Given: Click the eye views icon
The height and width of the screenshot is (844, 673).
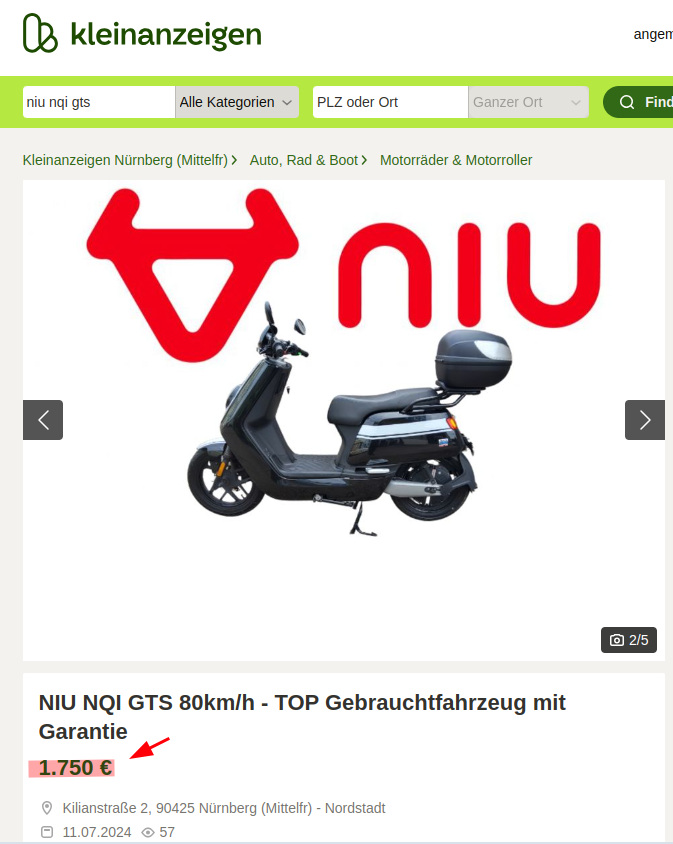Looking at the screenshot, I should point(148,832).
